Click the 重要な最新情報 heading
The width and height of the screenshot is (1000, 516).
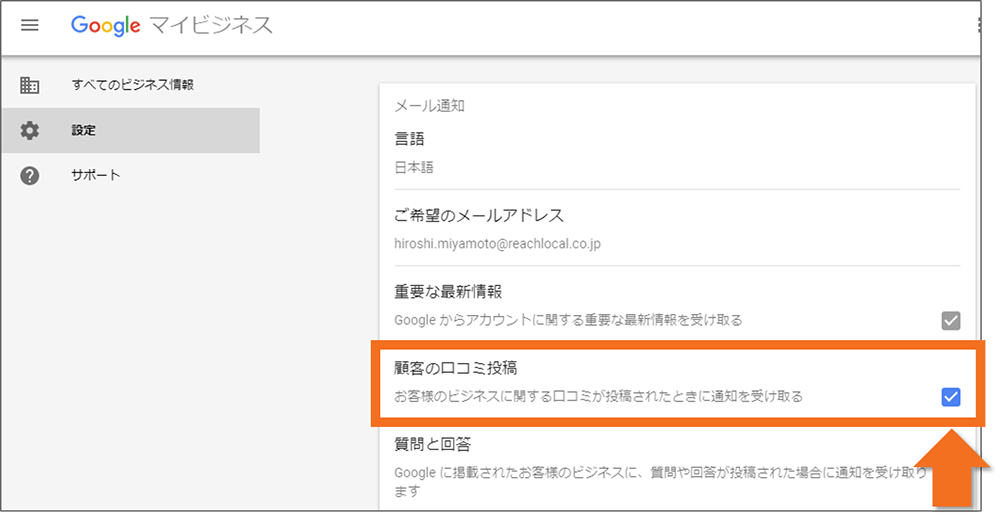click(448, 291)
